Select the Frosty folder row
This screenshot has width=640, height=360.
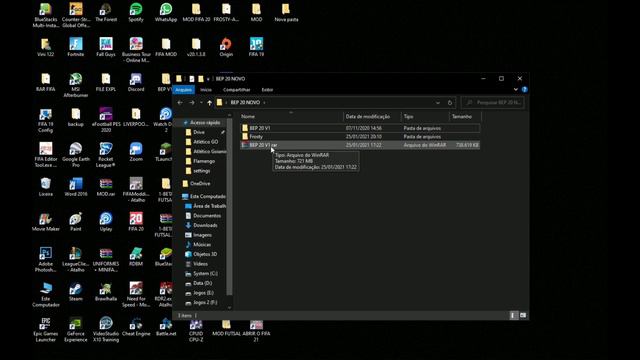pos(360,137)
